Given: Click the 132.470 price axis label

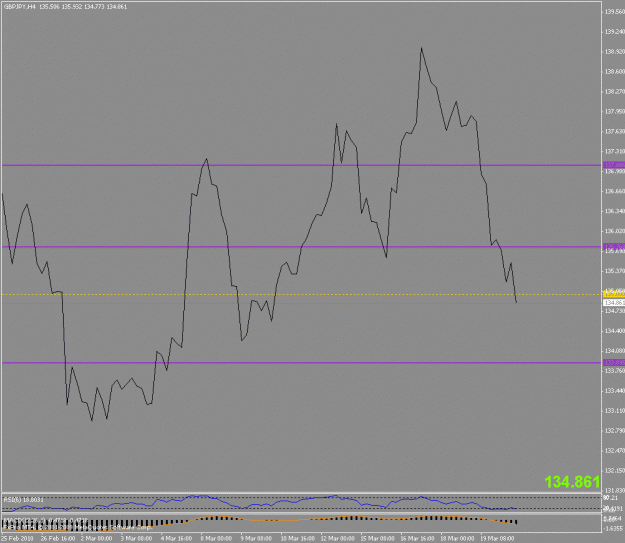Looking at the screenshot, I should click(615, 450).
